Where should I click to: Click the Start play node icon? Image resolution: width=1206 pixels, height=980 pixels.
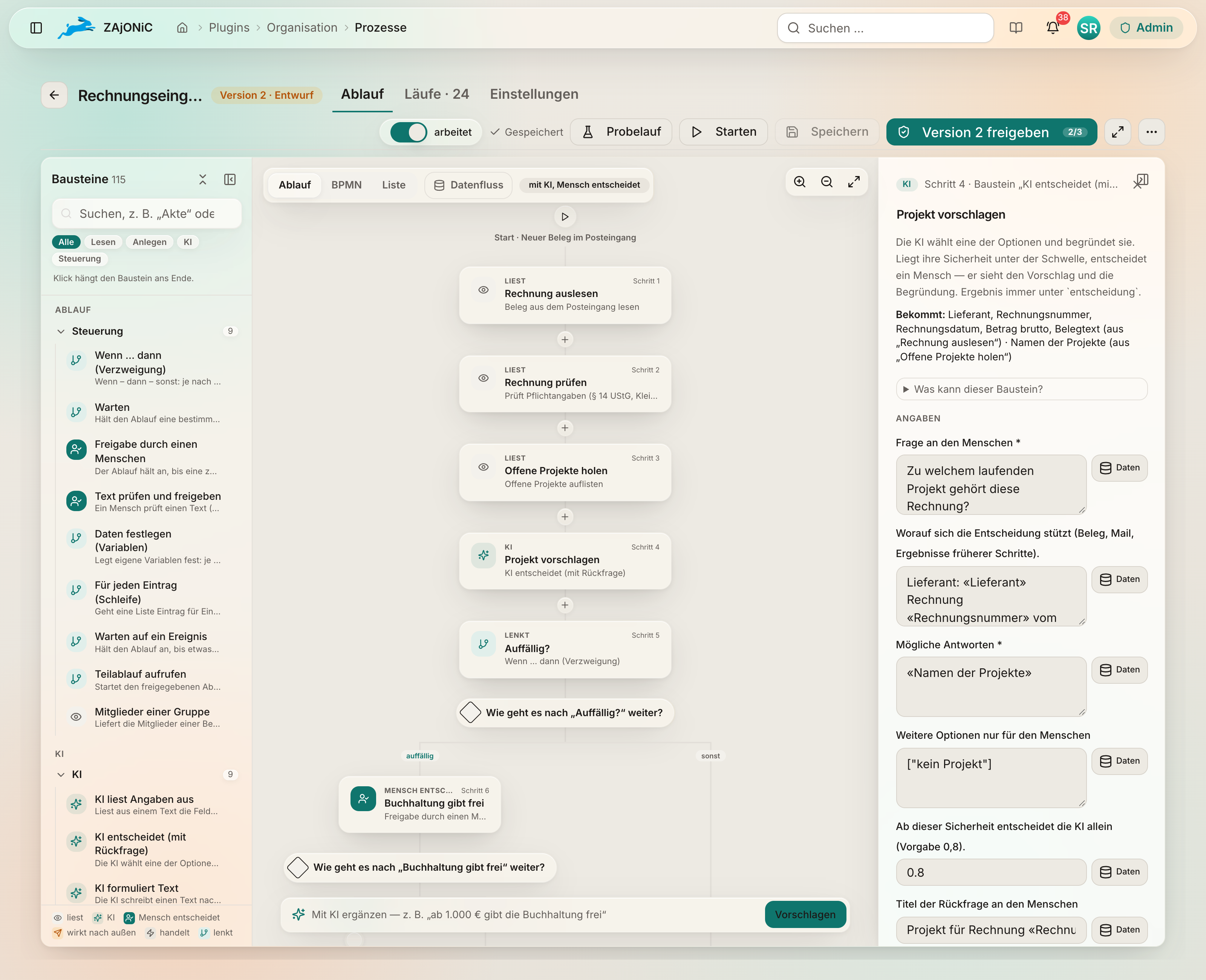[565, 217]
